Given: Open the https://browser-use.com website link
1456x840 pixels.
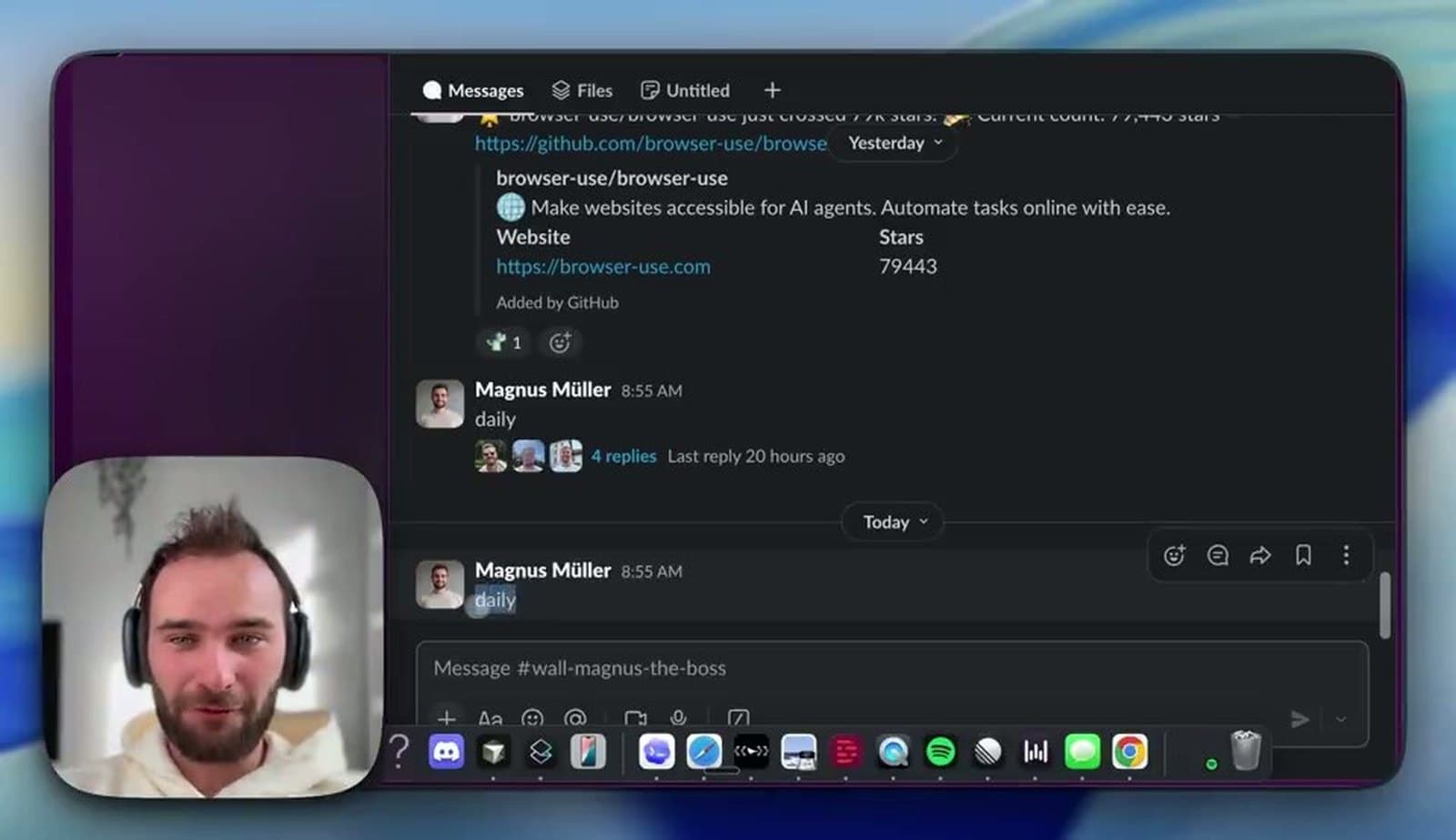Looking at the screenshot, I should (x=603, y=267).
